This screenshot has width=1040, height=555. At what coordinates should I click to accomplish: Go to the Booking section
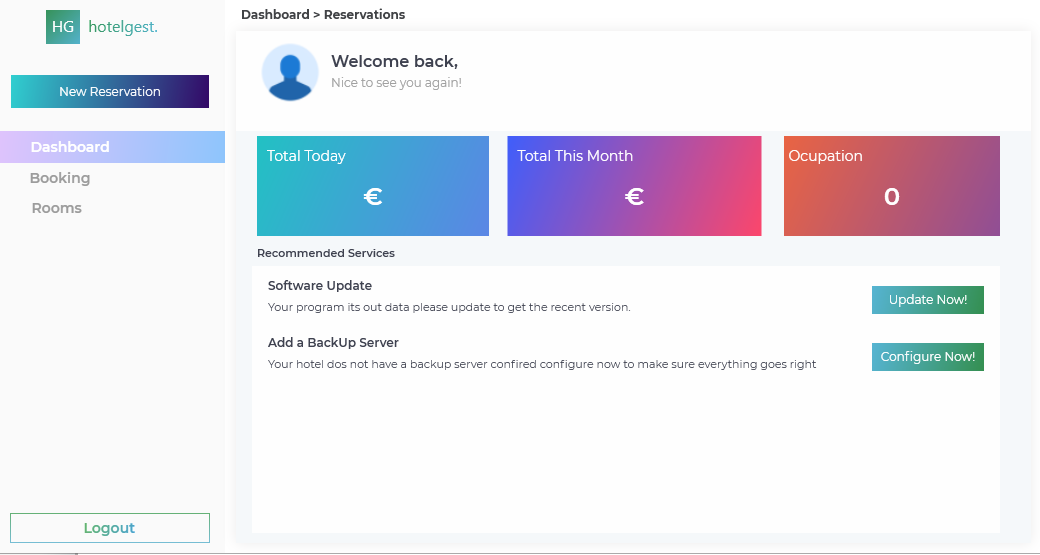click(x=60, y=178)
